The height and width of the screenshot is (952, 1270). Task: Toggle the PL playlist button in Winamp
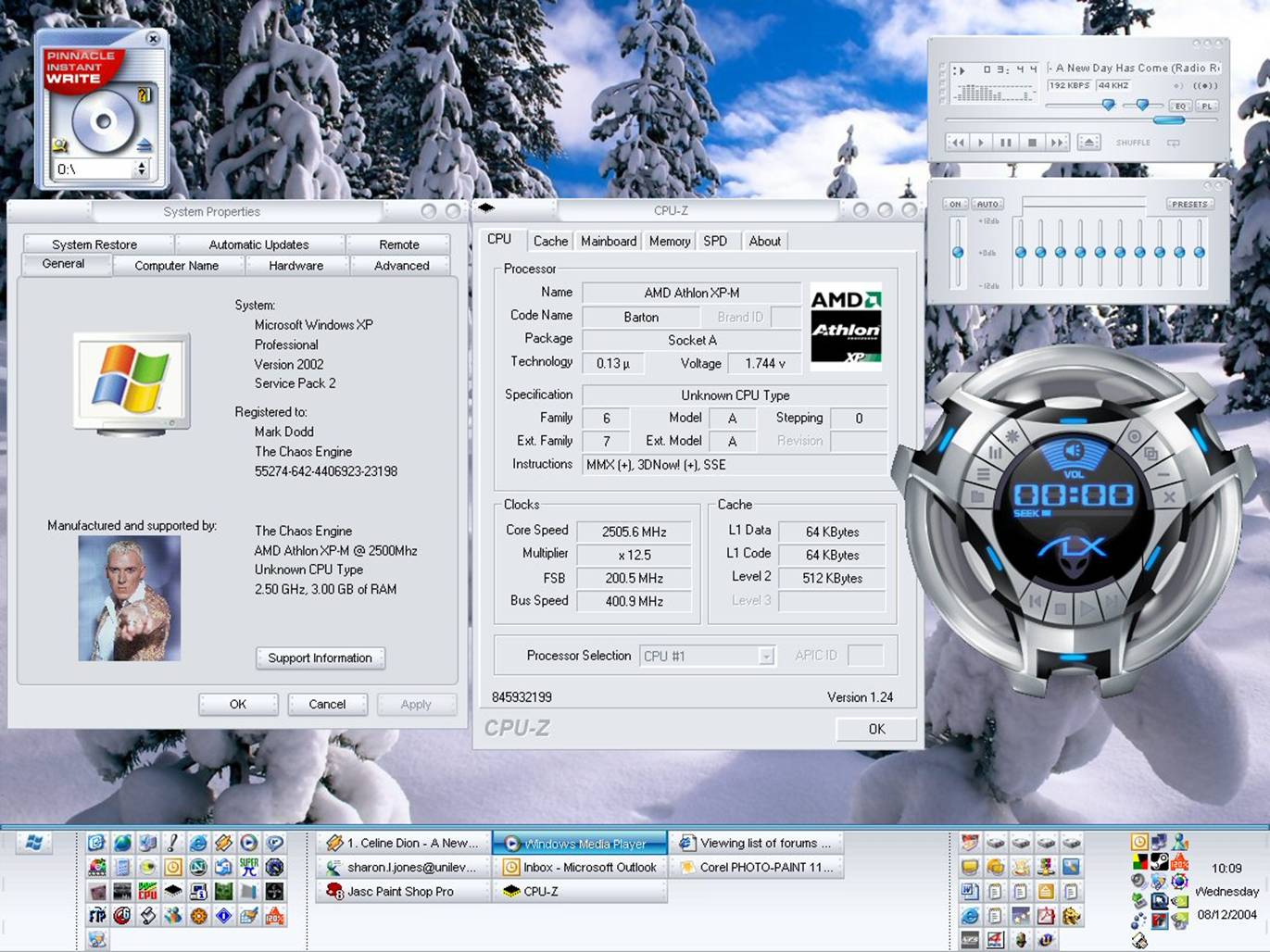[x=1207, y=106]
